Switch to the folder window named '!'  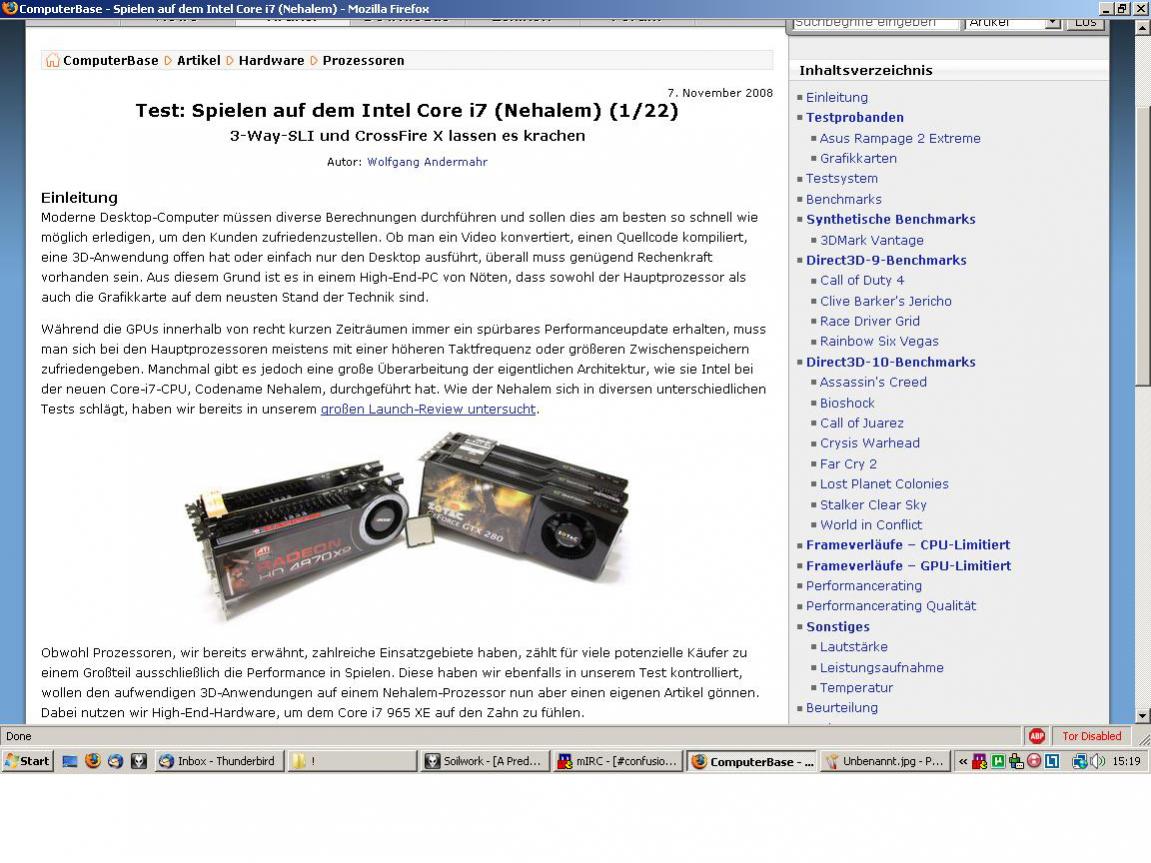[351, 761]
